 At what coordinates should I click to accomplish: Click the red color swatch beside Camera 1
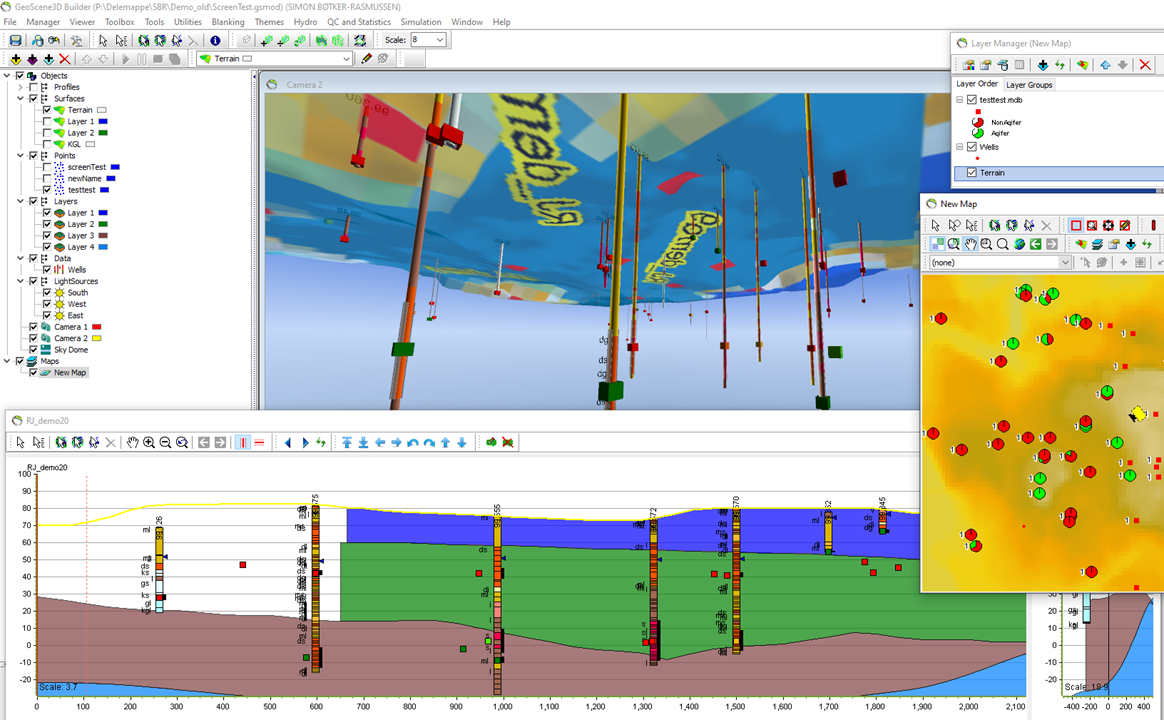pyautogui.click(x=97, y=327)
